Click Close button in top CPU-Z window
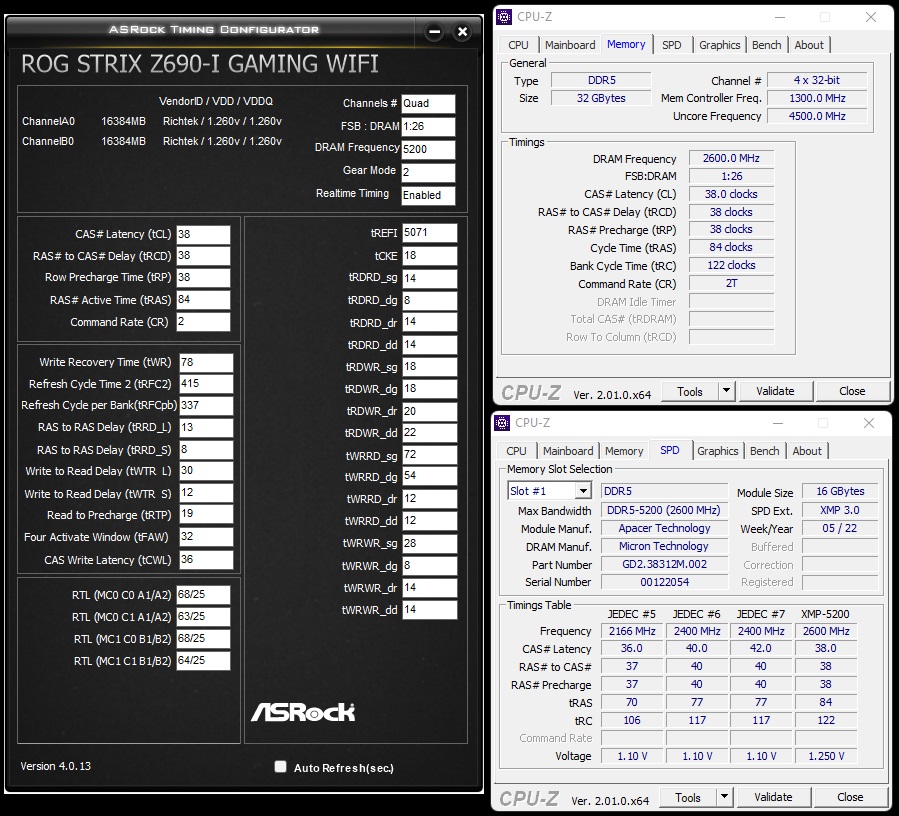This screenshot has height=816, width=899. tap(852, 391)
